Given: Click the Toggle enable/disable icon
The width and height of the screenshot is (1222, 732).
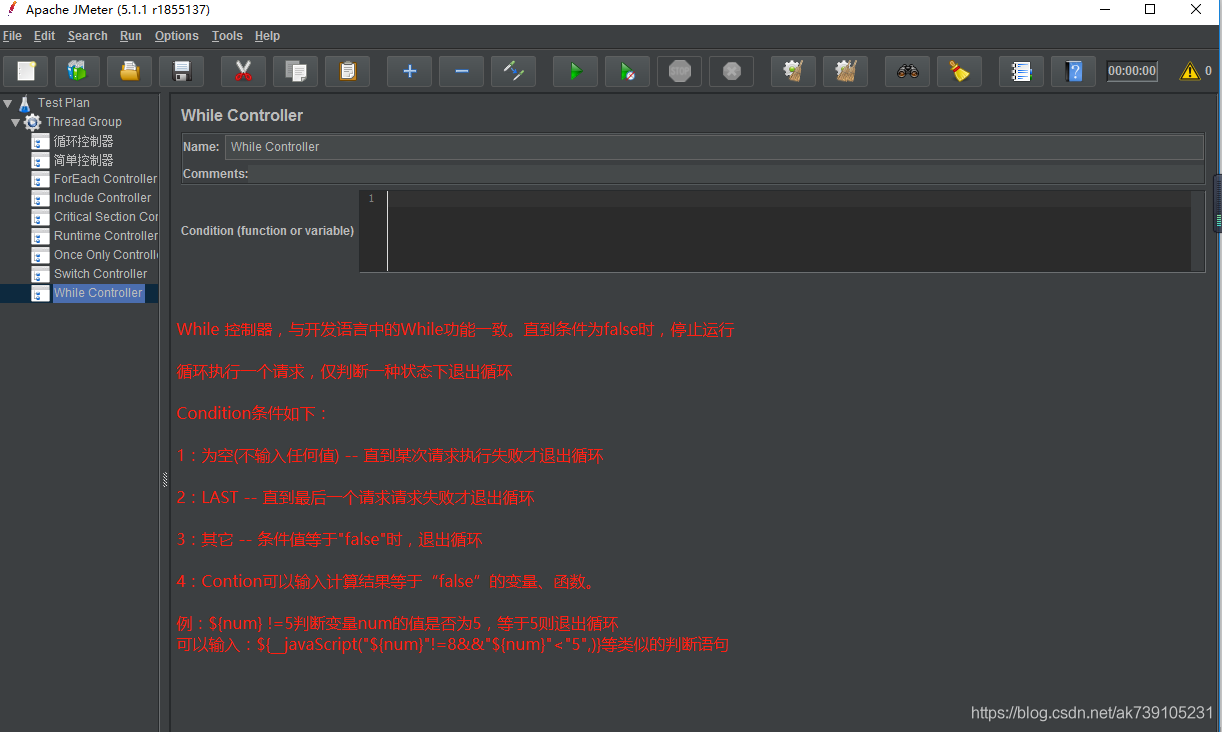Looking at the screenshot, I should point(513,71).
